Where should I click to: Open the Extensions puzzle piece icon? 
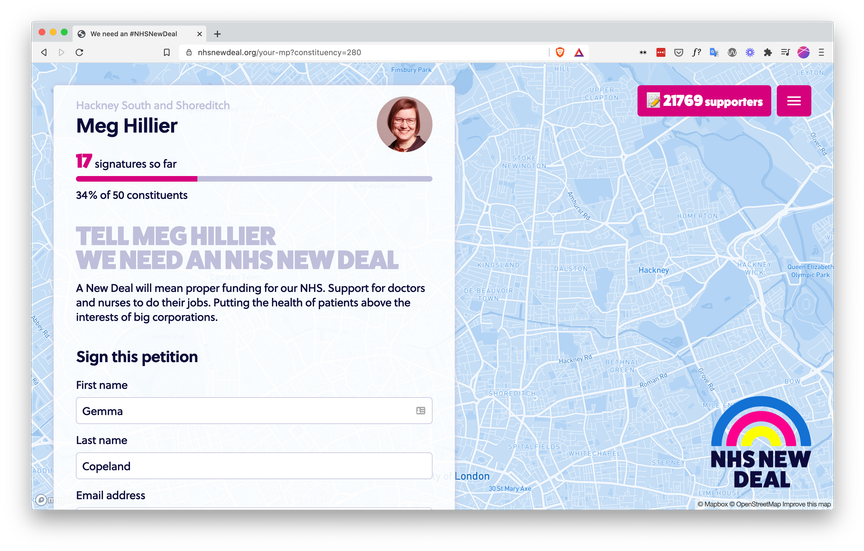coord(768,52)
